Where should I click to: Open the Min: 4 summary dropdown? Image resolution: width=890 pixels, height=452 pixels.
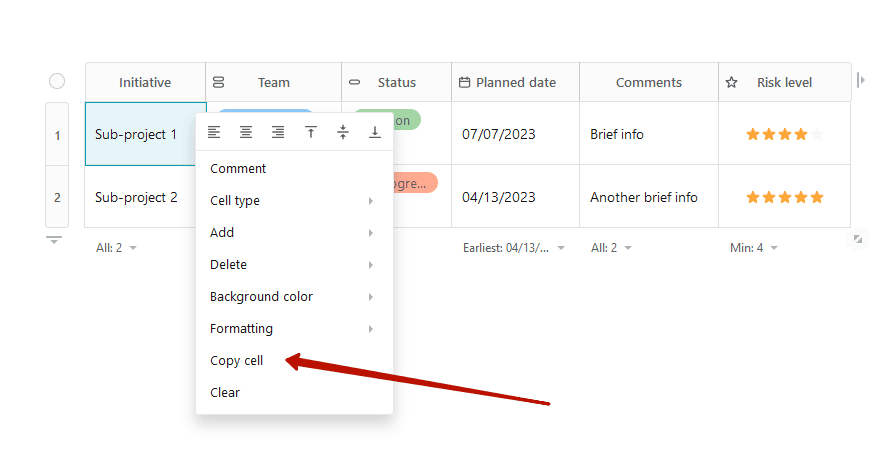pos(754,248)
